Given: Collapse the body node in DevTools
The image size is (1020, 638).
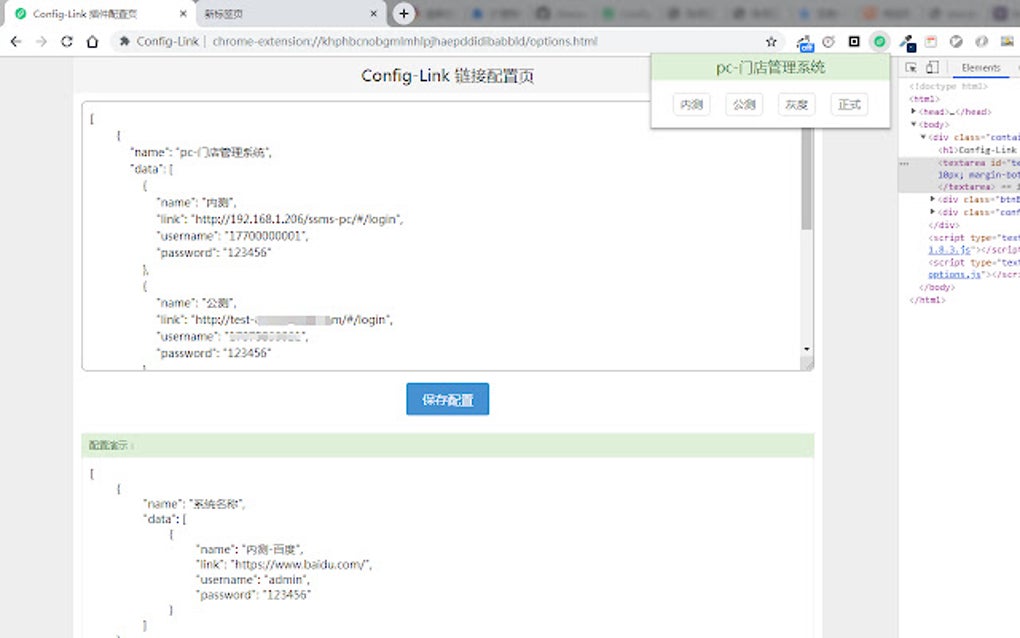Looking at the screenshot, I should tap(913, 124).
